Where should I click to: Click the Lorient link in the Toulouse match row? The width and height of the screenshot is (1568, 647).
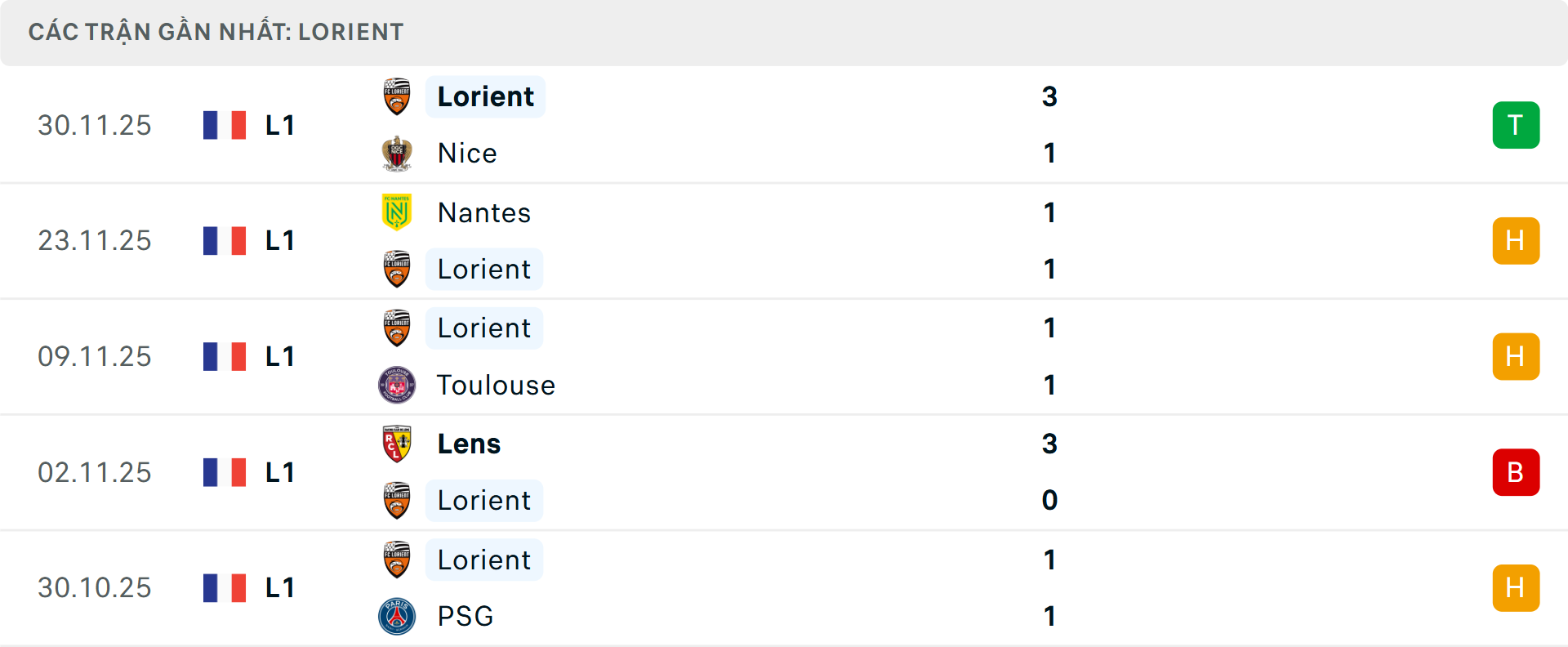click(484, 328)
